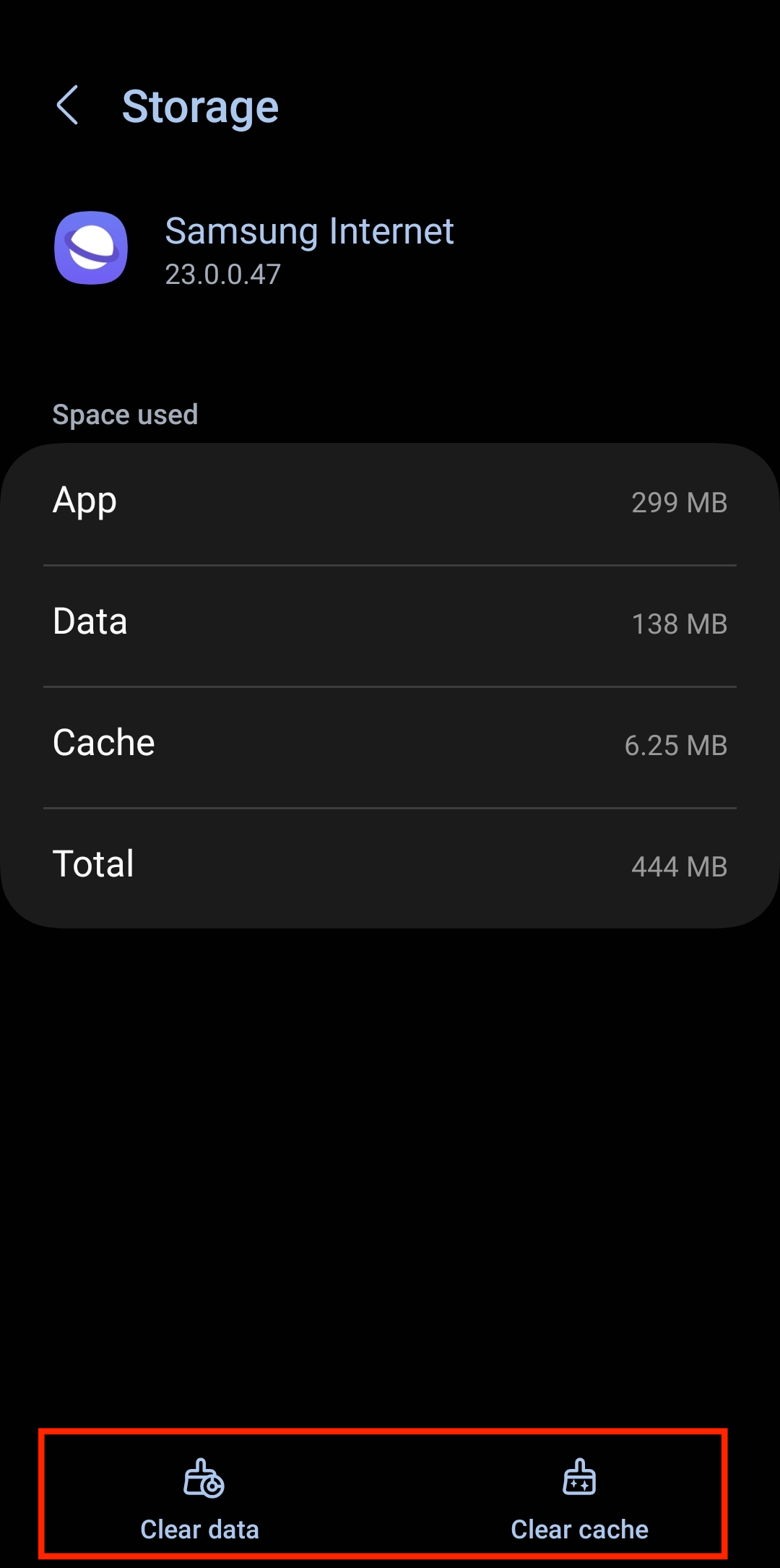Screen dimensions: 780x1568
Task: Tap the Clear data broom icon
Action: click(x=203, y=1478)
